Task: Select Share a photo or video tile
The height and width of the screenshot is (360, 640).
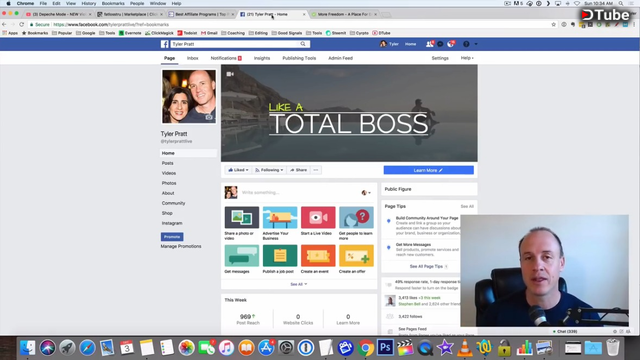Action: point(242,223)
